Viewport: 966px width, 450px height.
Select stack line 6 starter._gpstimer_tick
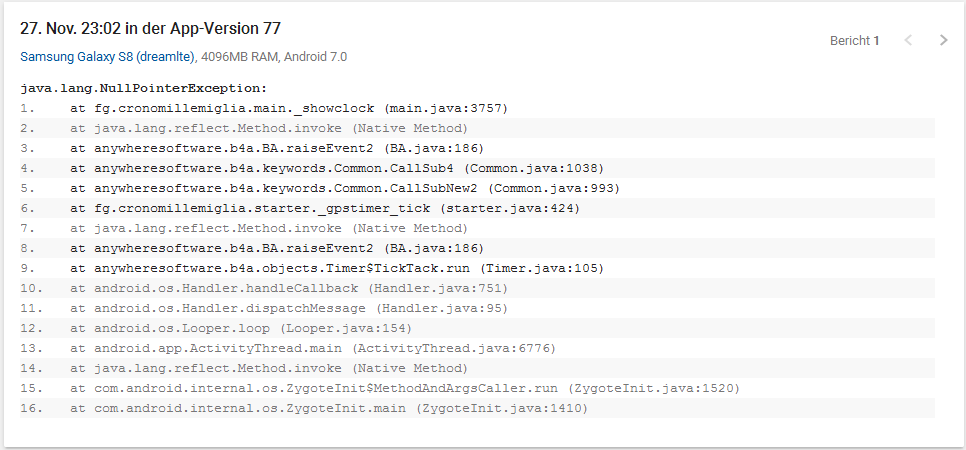click(x=324, y=208)
